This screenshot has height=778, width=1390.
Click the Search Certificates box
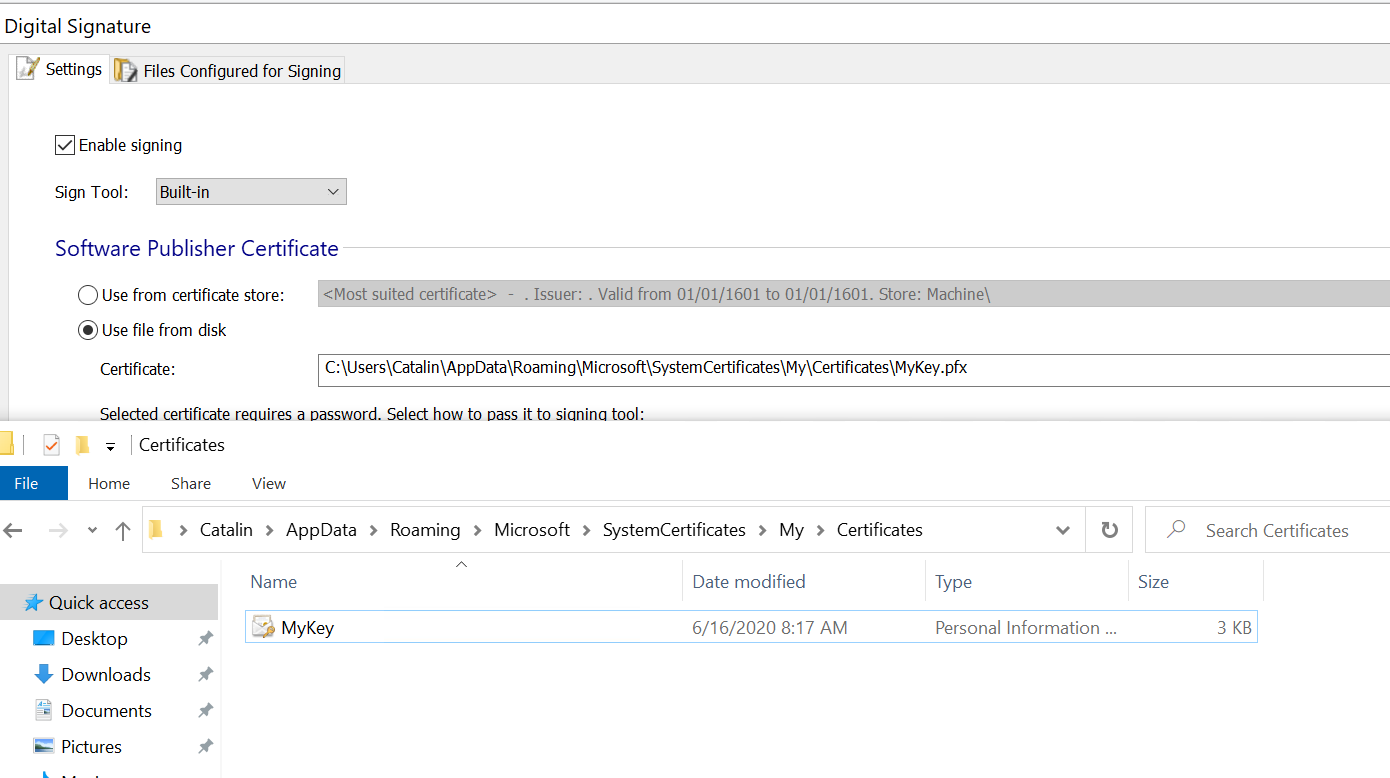[x=1268, y=530]
